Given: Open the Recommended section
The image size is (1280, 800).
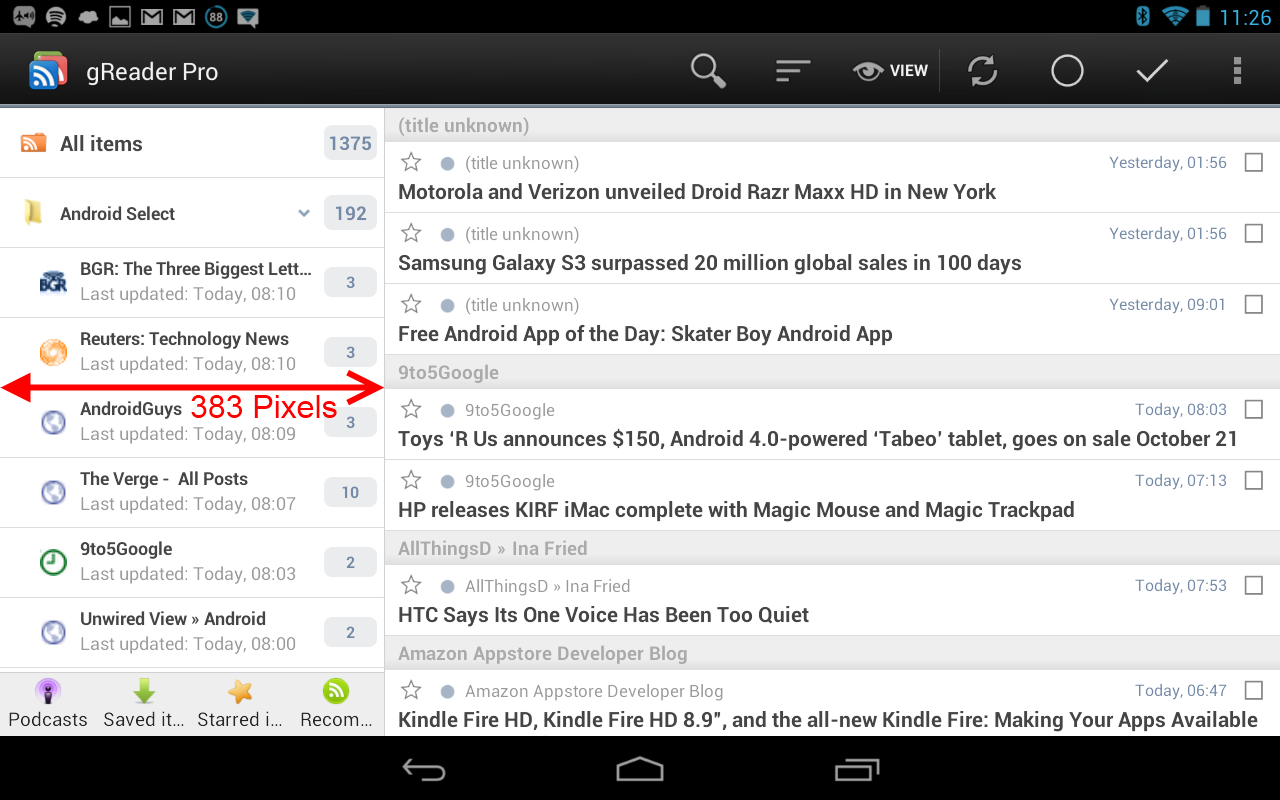Looking at the screenshot, I should (335, 701).
